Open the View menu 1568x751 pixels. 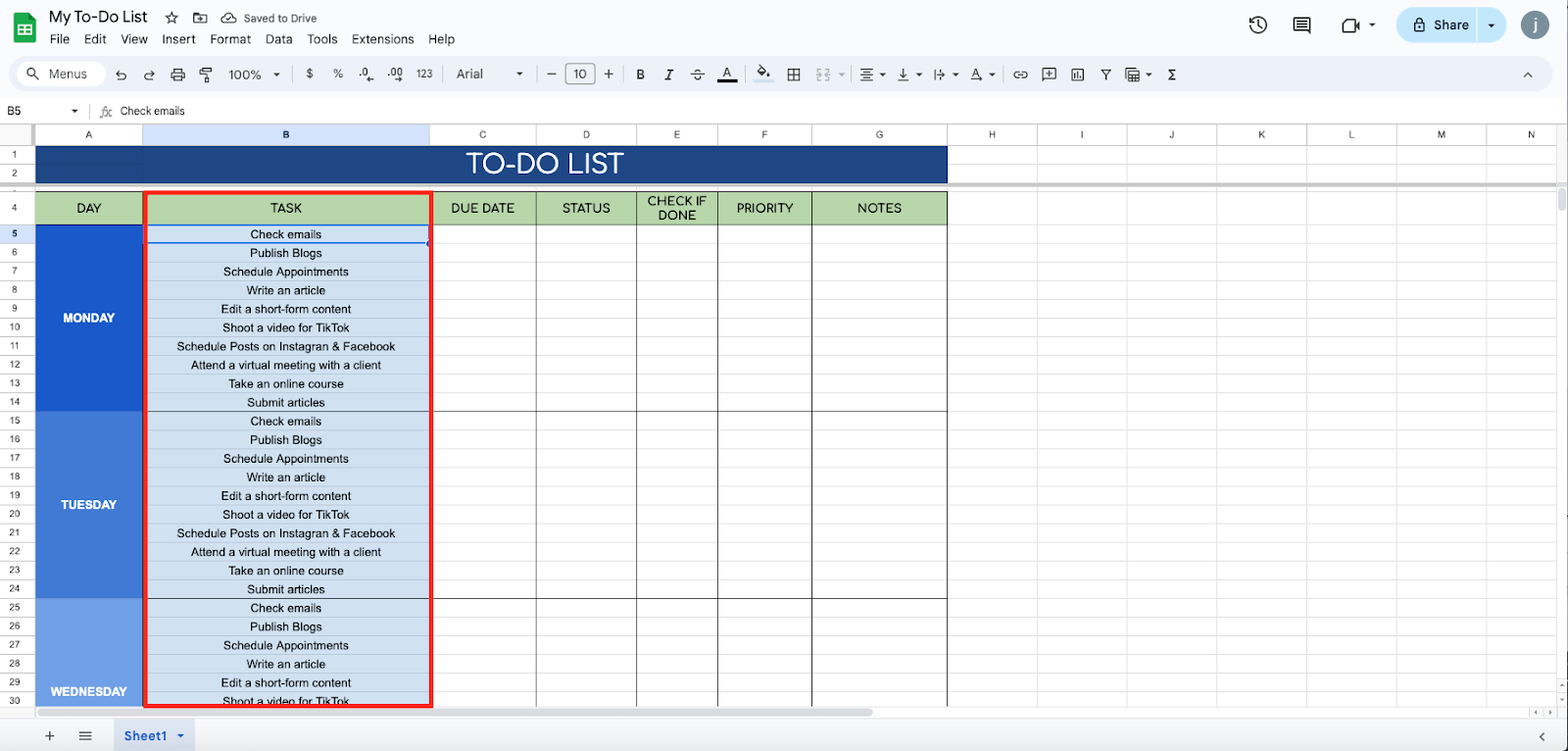pos(134,39)
